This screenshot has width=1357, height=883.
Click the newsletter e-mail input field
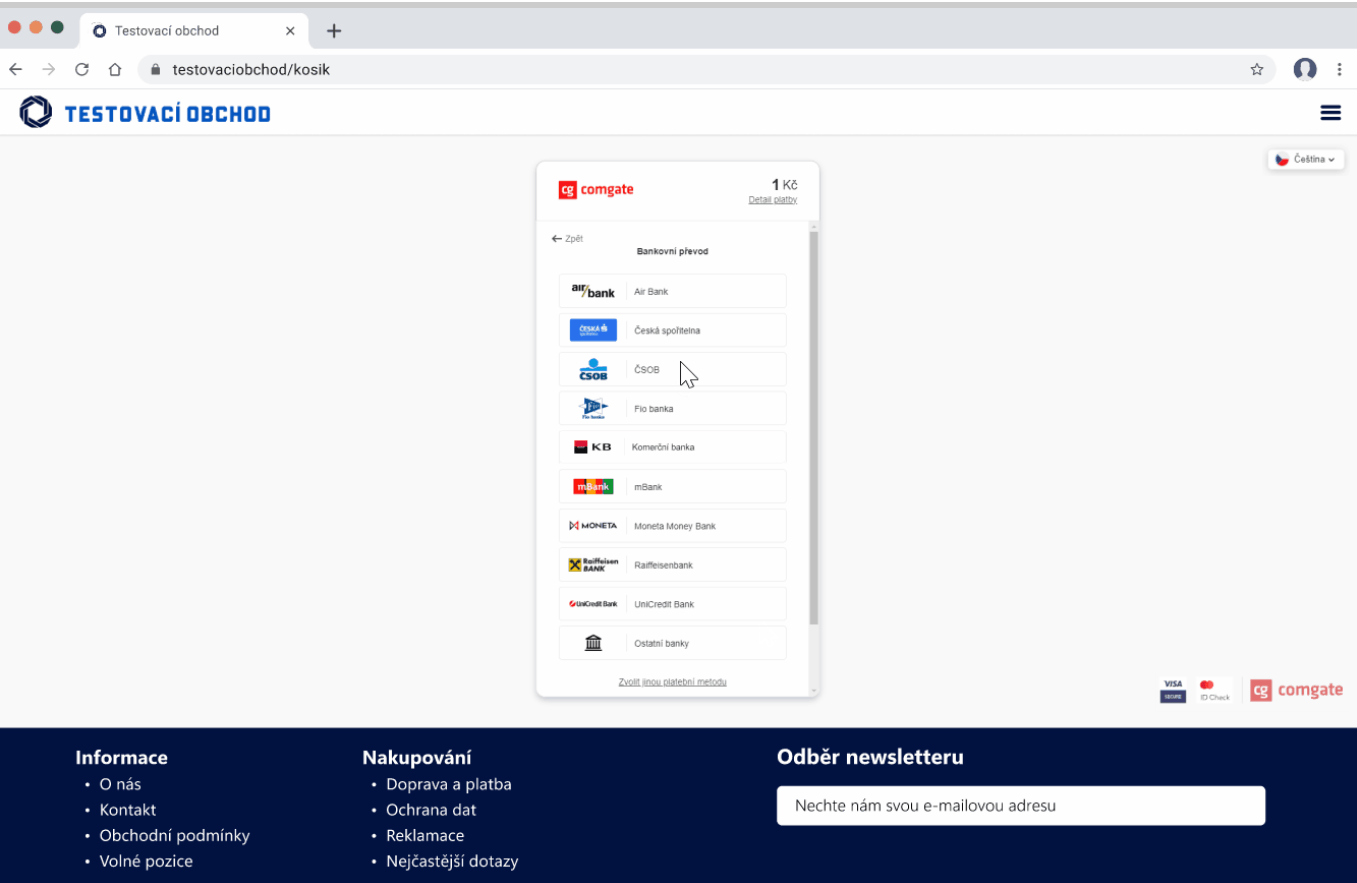tap(1021, 806)
